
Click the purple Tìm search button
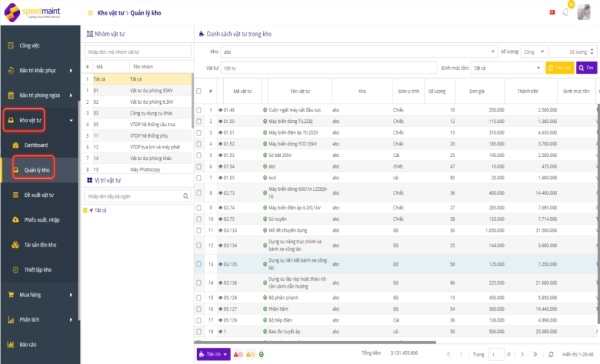pyautogui.click(x=587, y=68)
